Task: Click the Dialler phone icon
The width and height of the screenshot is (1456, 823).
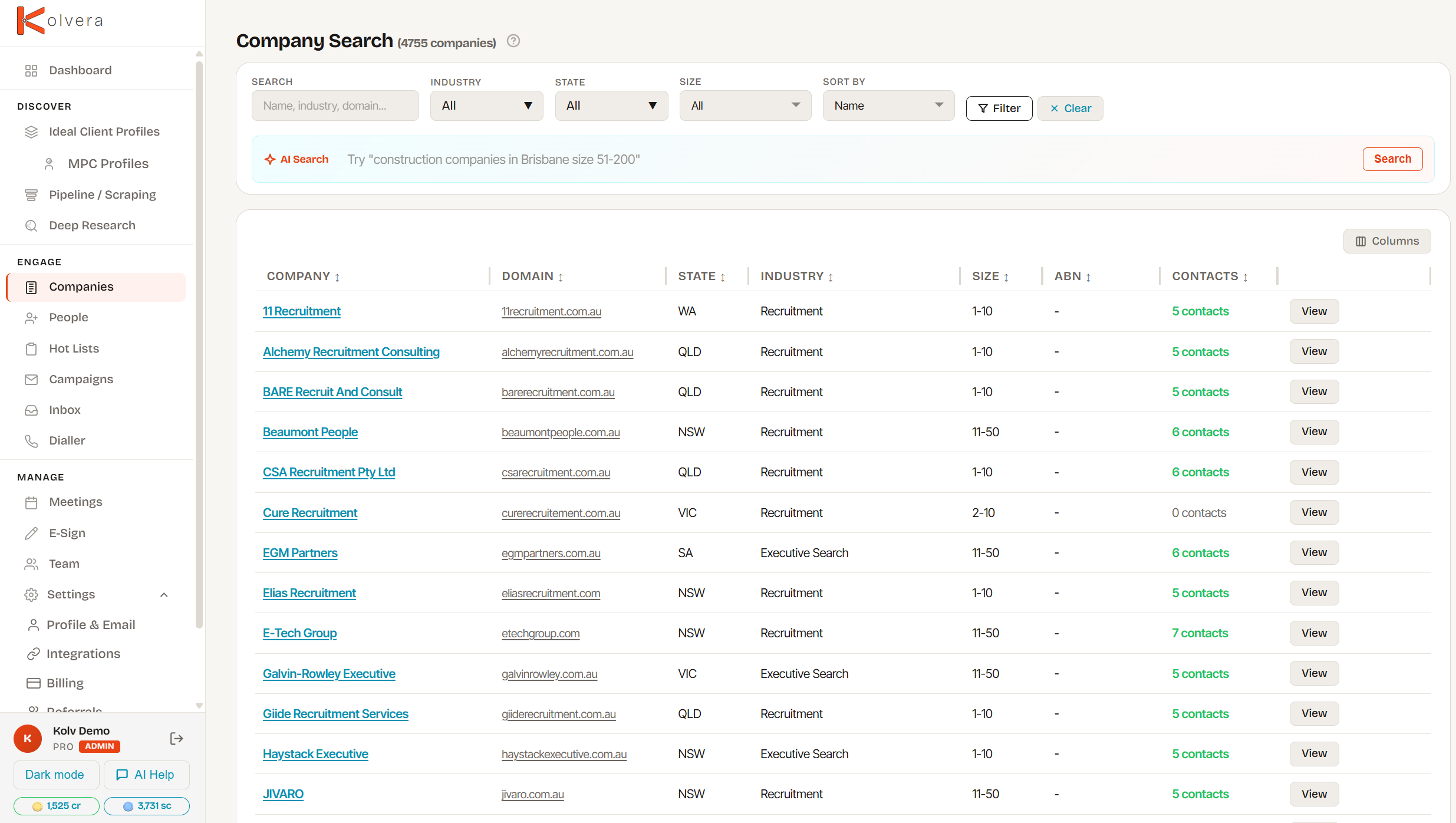Action: [x=31, y=441]
